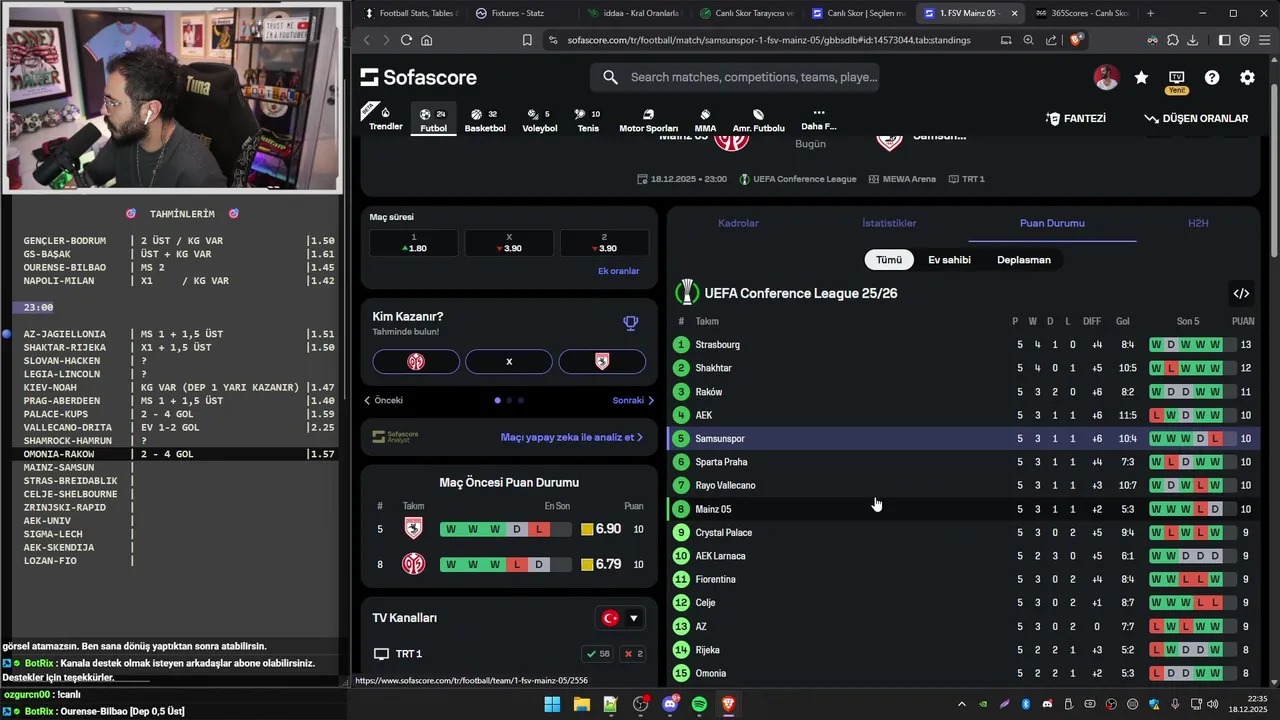This screenshot has height=720, width=1280.
Task: Click Maçı yapay zeka ile analiz et
Action: (572, 437)
